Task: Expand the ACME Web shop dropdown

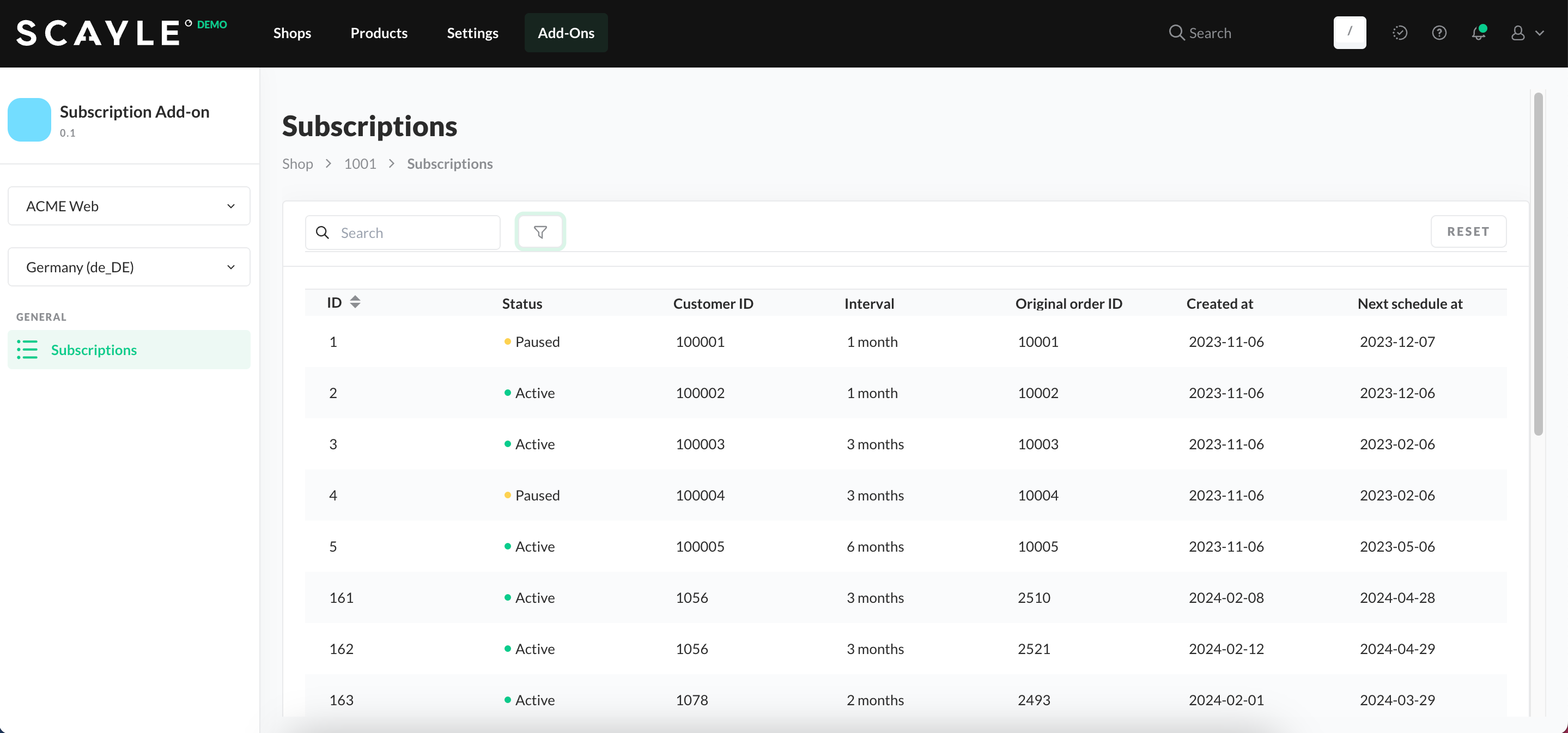Action: tap(129, 206)
